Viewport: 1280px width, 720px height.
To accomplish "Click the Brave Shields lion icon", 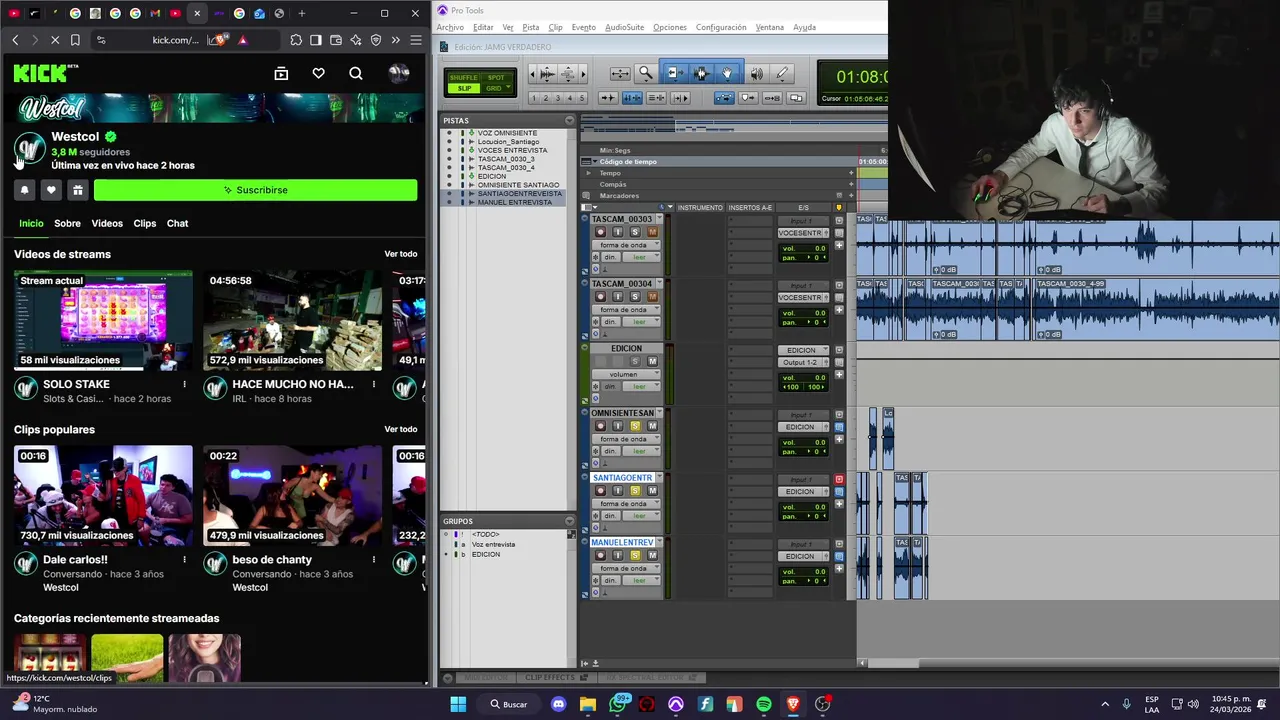I will tap(222, 40).
